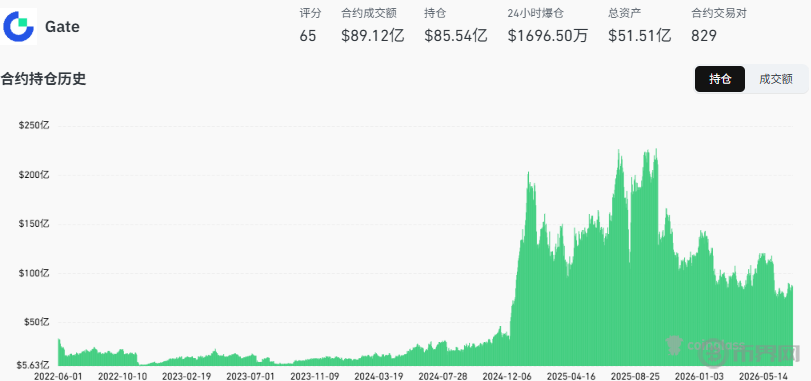Select the $89.12亿 volume value
Viewport: 811px width, 381px height.
click(373, 36)
